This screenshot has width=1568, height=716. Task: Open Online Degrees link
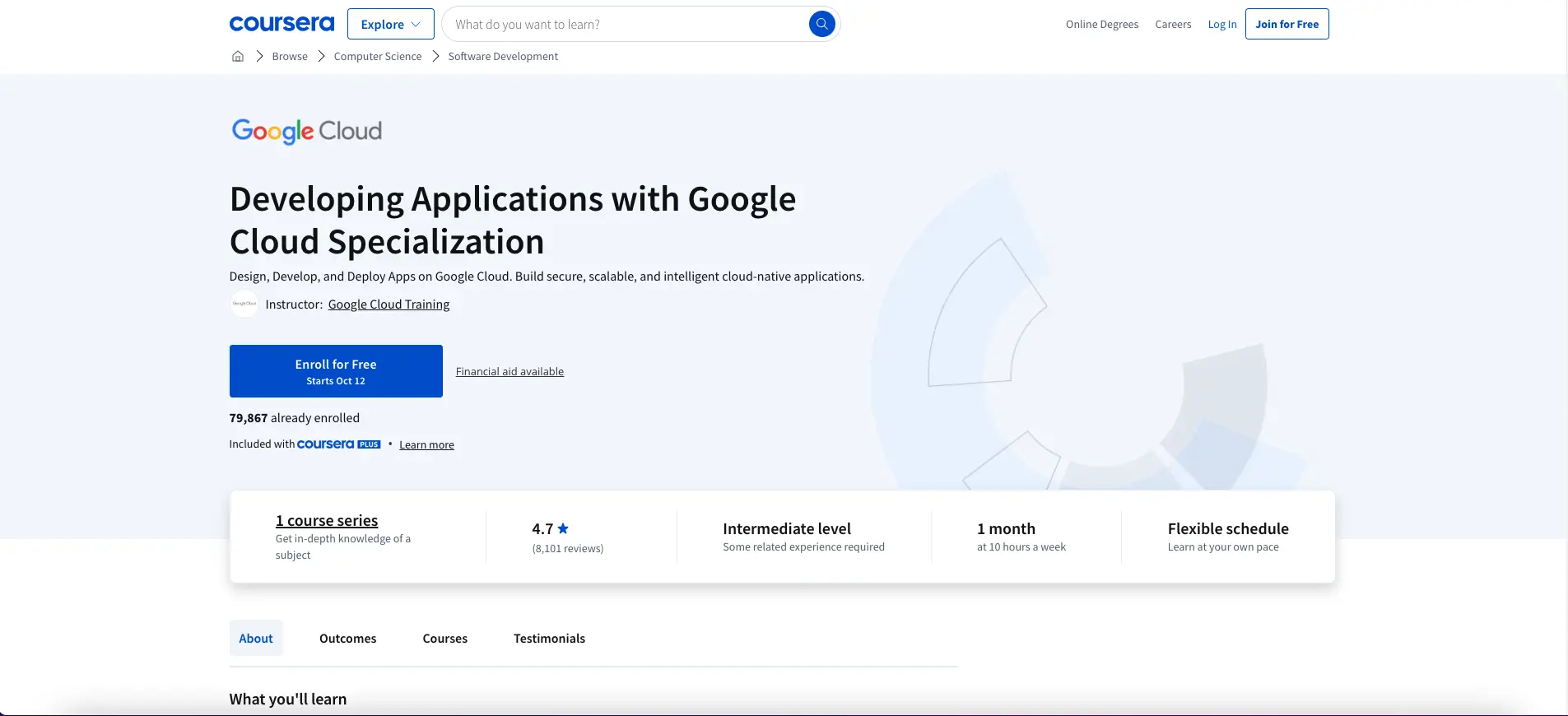[1102, 24]
